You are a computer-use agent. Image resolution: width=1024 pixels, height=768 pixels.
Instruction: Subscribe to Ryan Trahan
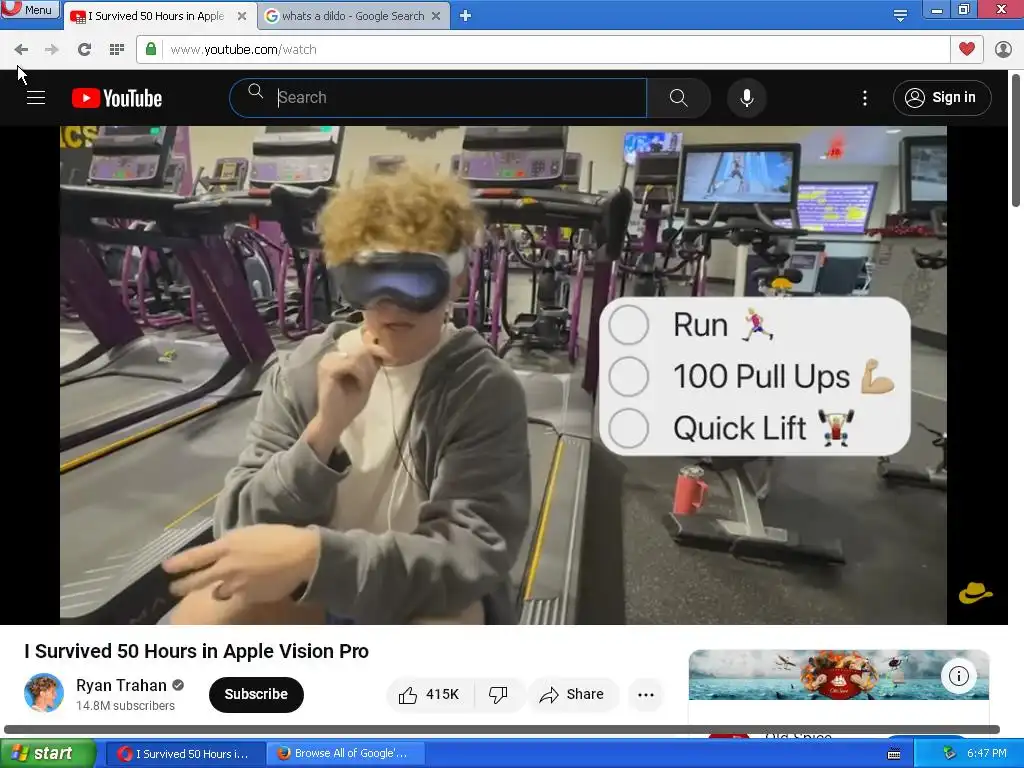(x=256, y=694)
